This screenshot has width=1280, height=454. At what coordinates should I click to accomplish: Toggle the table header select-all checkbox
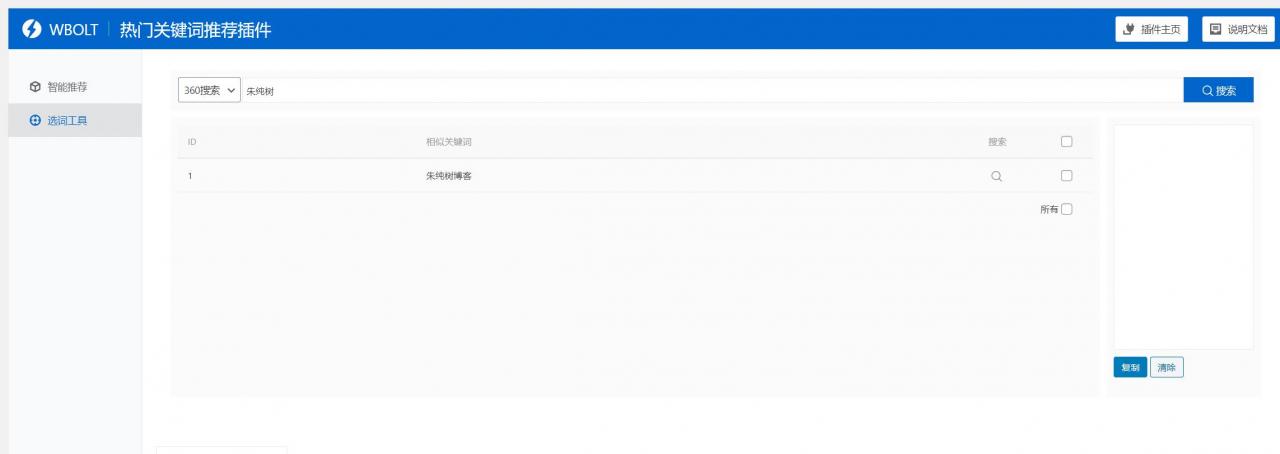(x=1066, y=142)
